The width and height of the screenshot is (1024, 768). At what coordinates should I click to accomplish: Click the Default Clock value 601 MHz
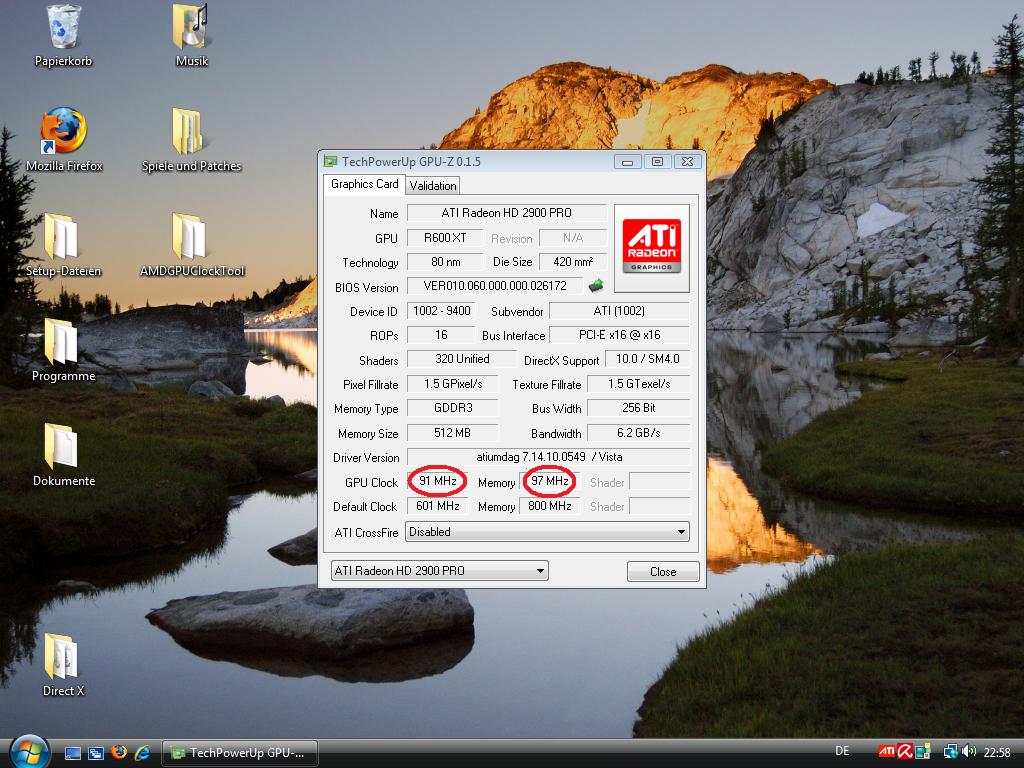438,506
